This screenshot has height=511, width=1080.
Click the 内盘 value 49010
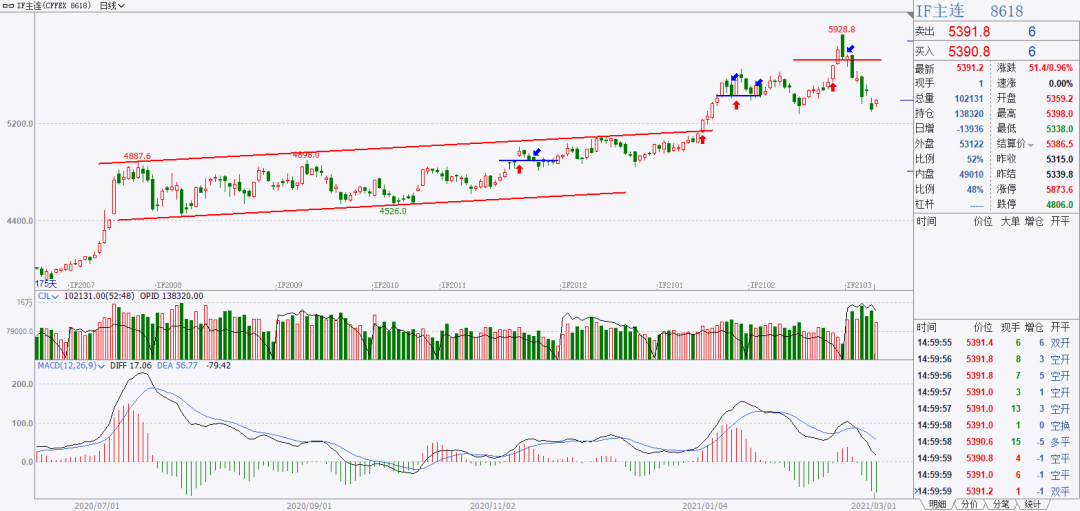973,174
